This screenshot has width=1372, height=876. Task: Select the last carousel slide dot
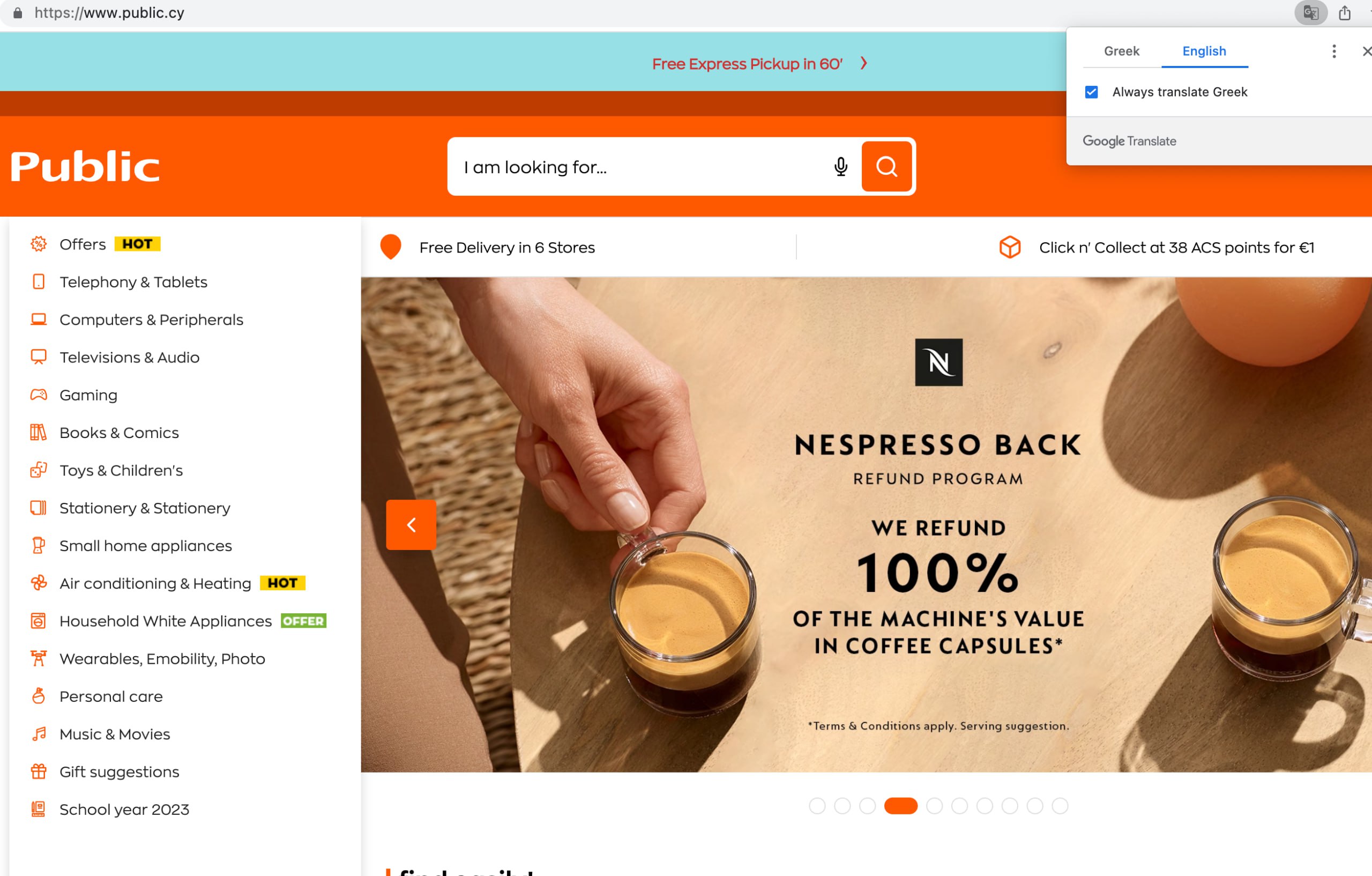point(1060,806)
